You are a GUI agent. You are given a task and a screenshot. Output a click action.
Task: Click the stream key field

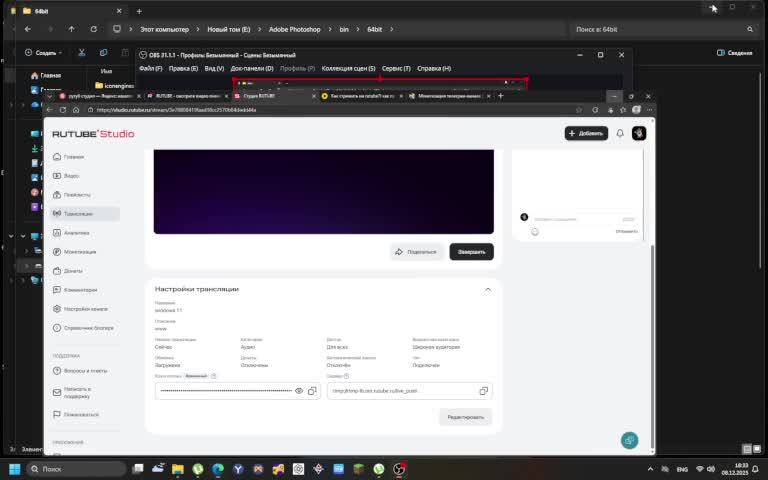tap(238, 391)
